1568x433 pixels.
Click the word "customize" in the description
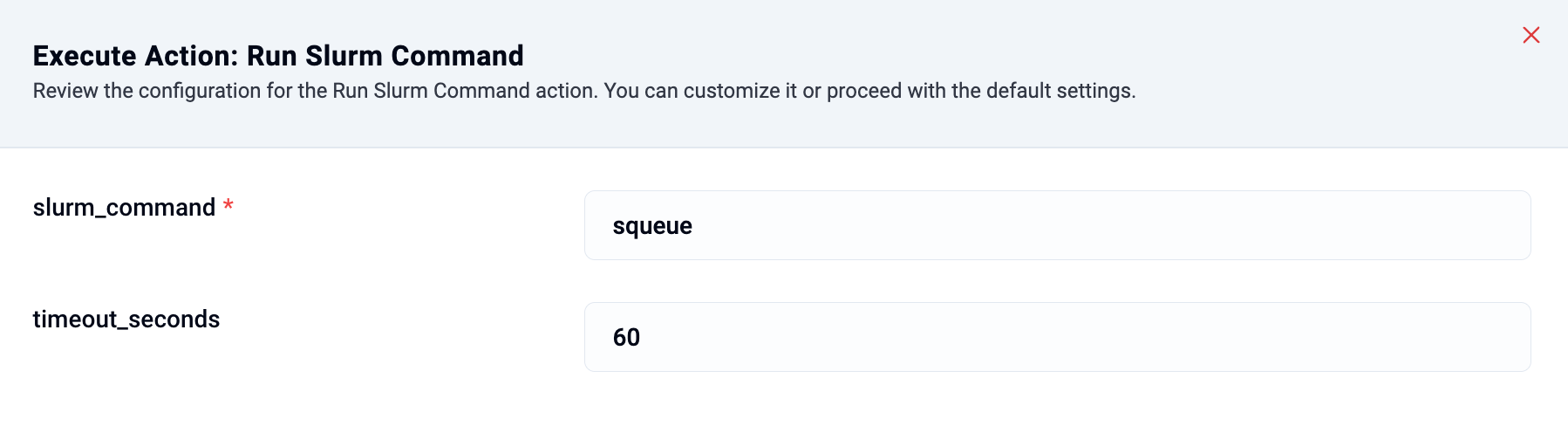coord(732,91)
